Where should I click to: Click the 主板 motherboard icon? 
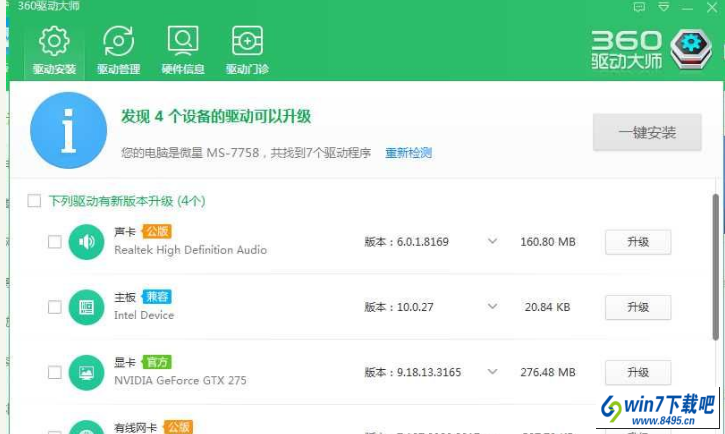click(86, 307)
